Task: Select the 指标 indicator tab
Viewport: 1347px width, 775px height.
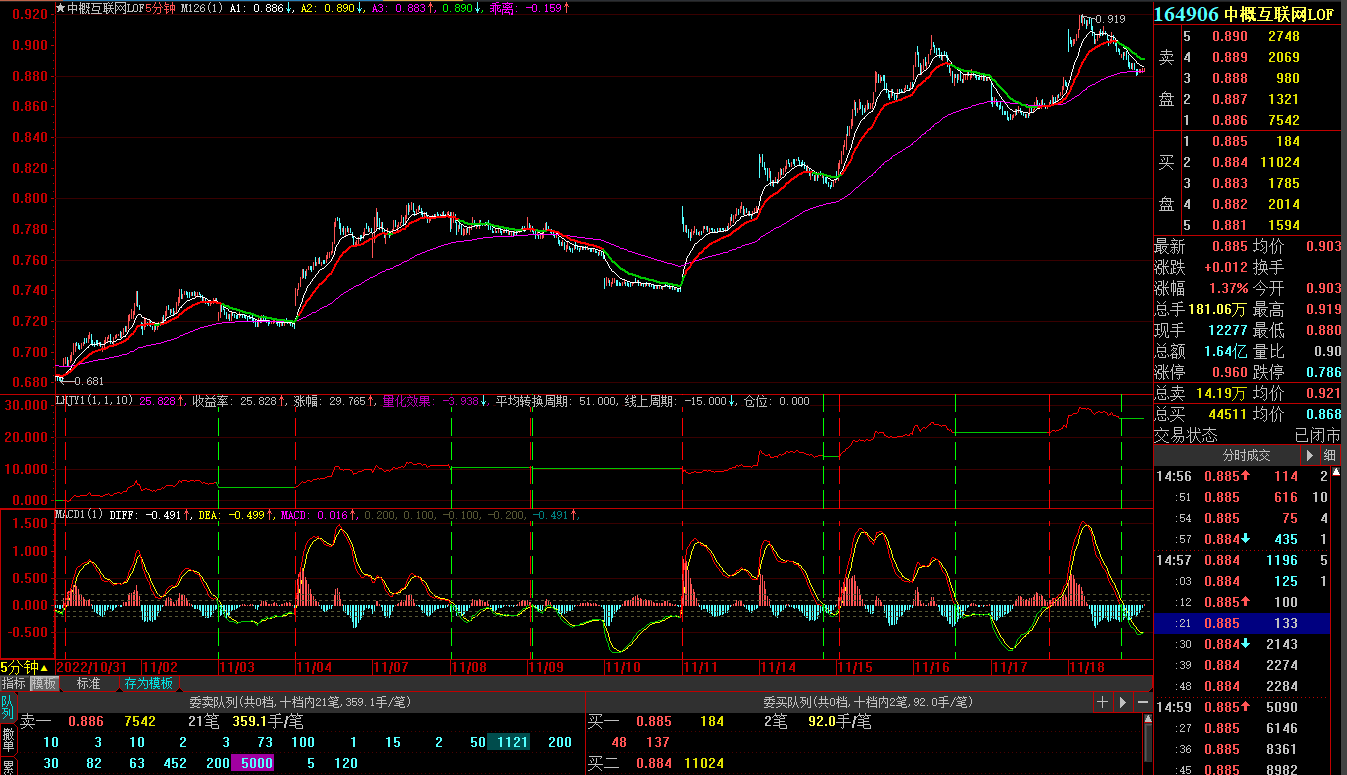Action: coord(14,684)
